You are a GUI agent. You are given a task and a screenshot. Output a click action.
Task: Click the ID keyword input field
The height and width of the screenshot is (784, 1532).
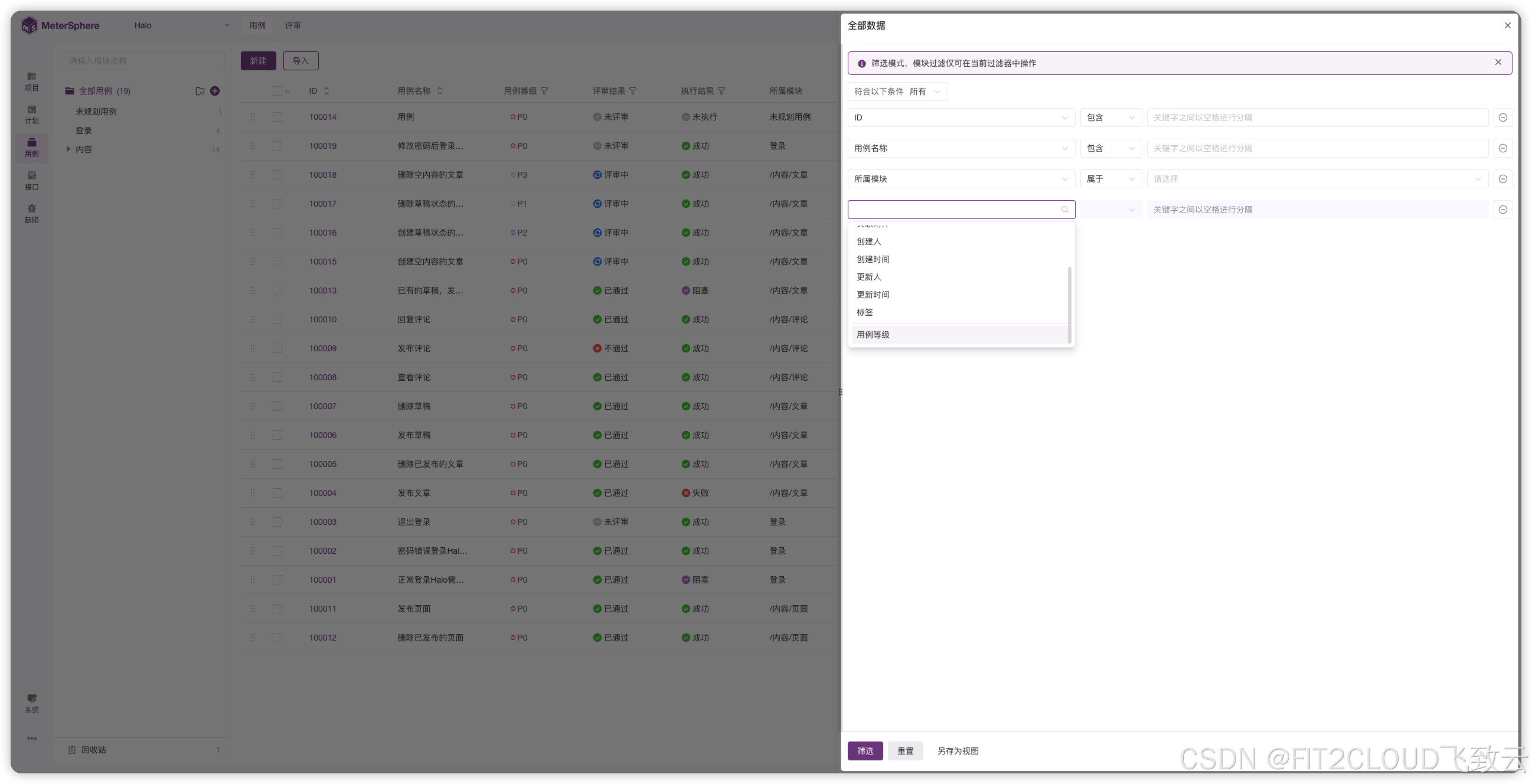click(x=1317, y=118)
